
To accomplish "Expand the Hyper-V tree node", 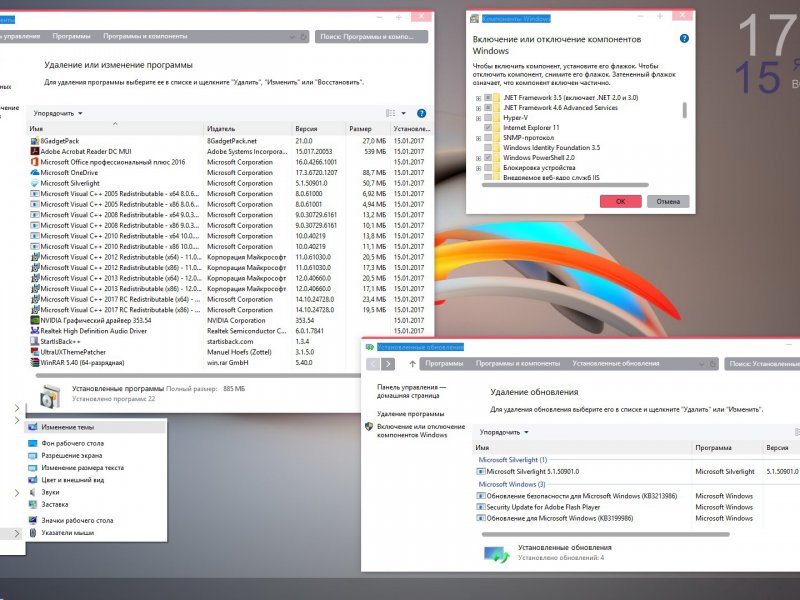I will (x=479, y=118).
